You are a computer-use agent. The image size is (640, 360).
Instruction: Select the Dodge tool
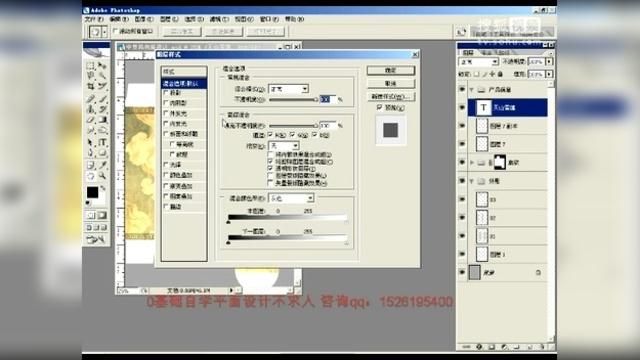(x=102, y=130)
